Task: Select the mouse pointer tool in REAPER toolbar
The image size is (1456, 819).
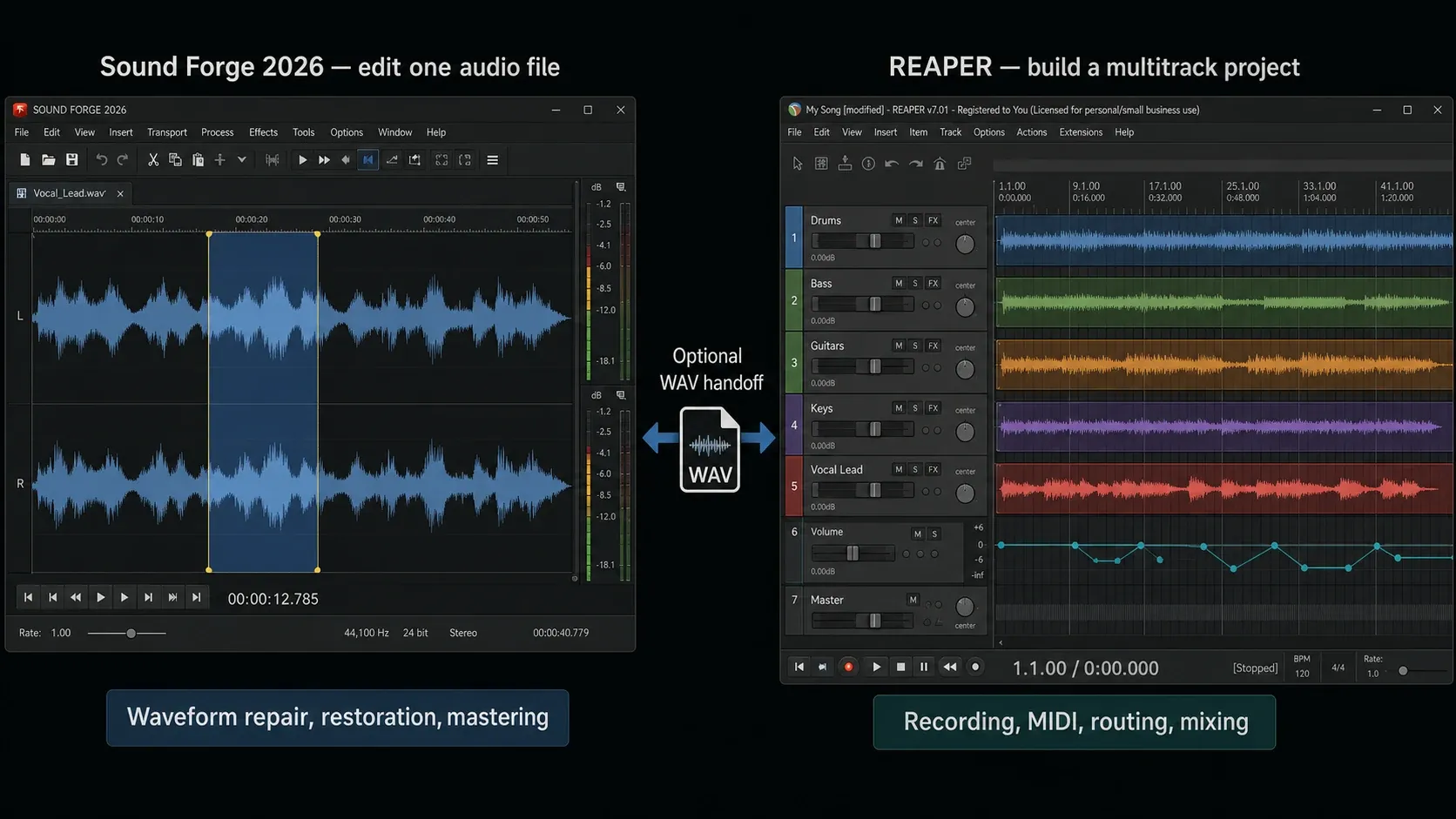Action: [797, 164]
